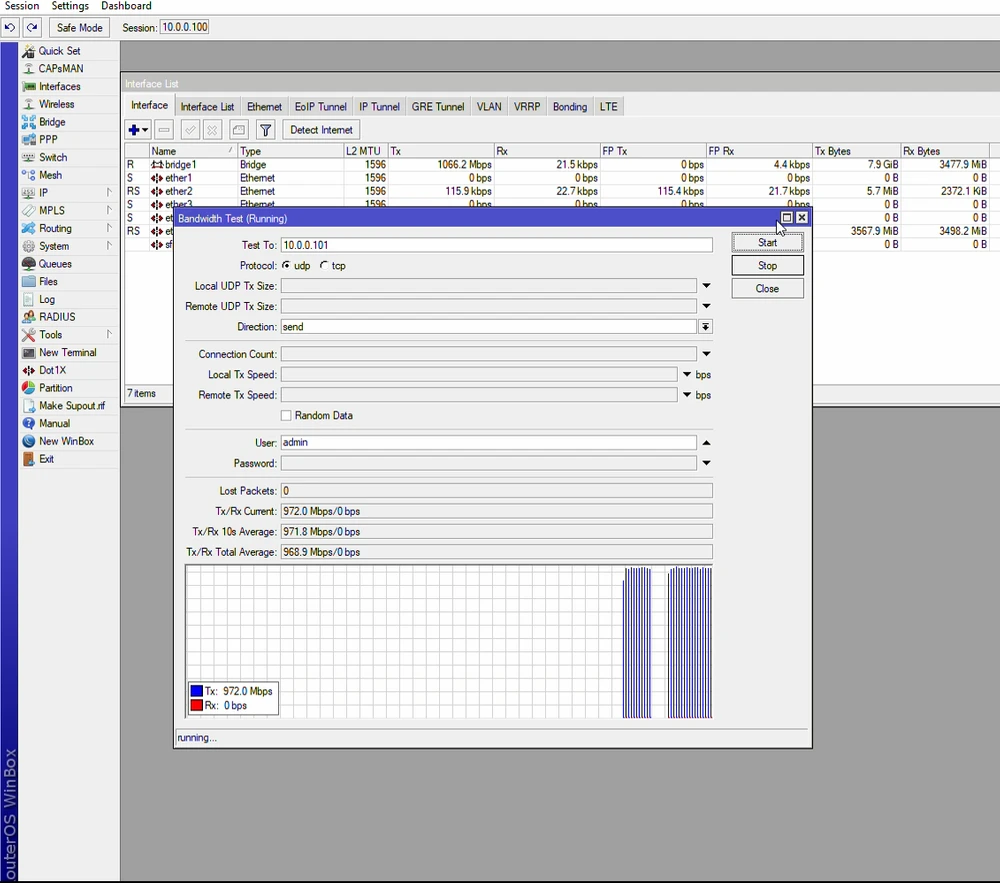
Task: Open the RADIUS configuration
Action: tap(58, 316)
